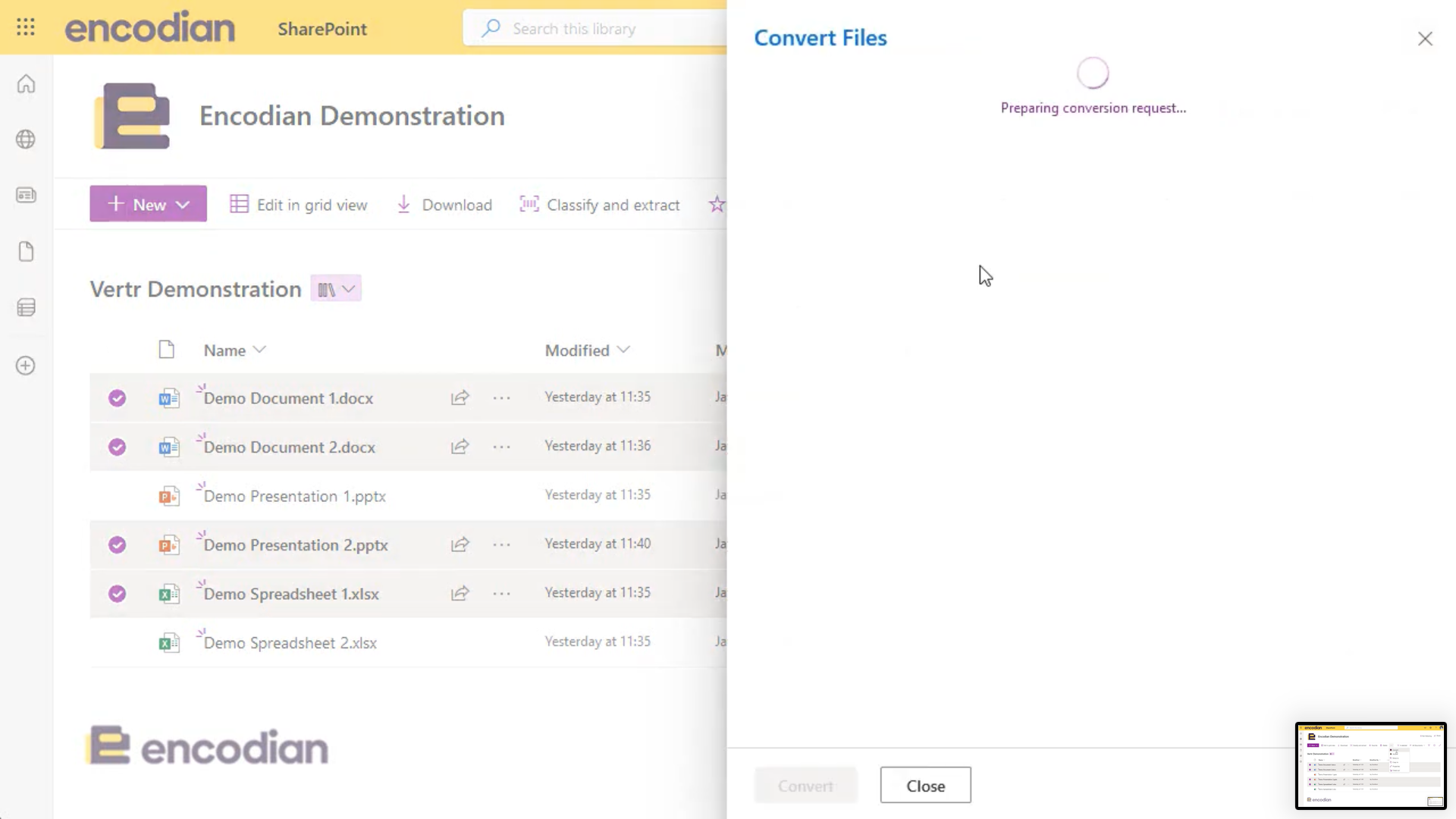Image resolution: width=1456 pixels, height=819 pixels.
Task: Open more actions for Demo Document 1.docx
Action: (x=502, y=398)
